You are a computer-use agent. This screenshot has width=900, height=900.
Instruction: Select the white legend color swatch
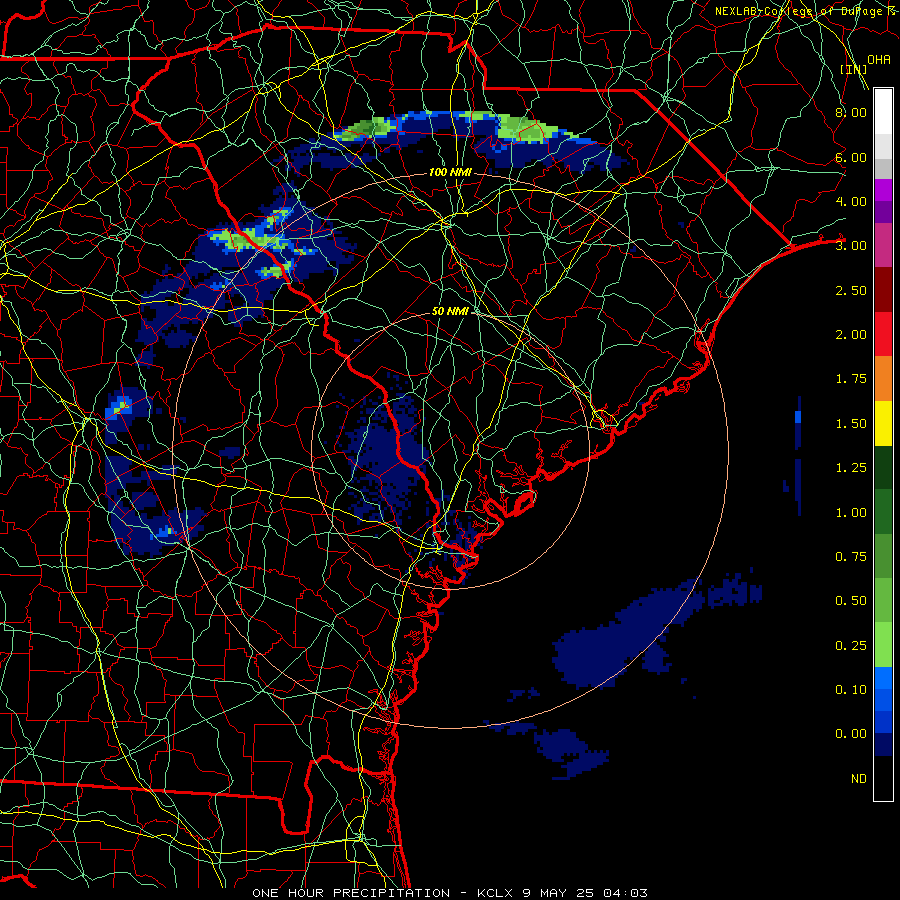click(883, 112)
